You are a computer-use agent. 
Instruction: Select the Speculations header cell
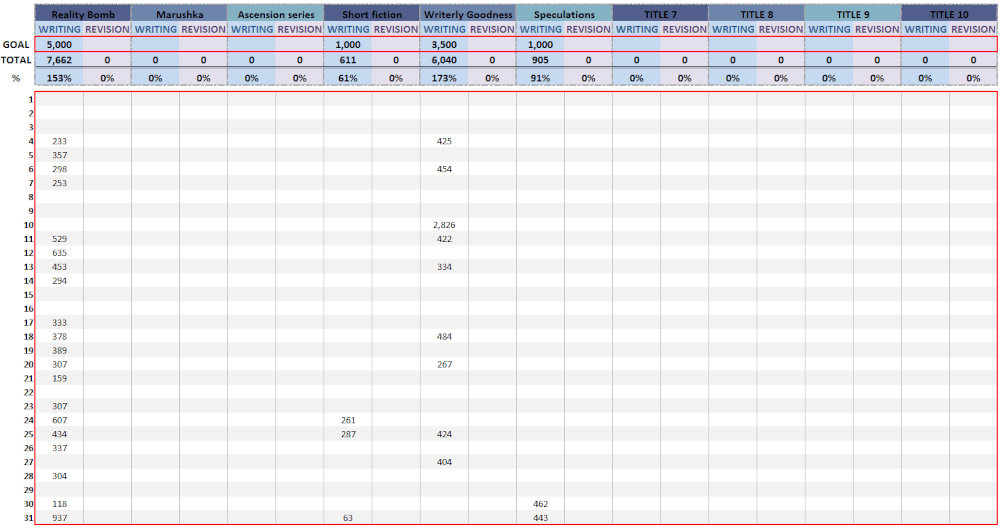564,15
